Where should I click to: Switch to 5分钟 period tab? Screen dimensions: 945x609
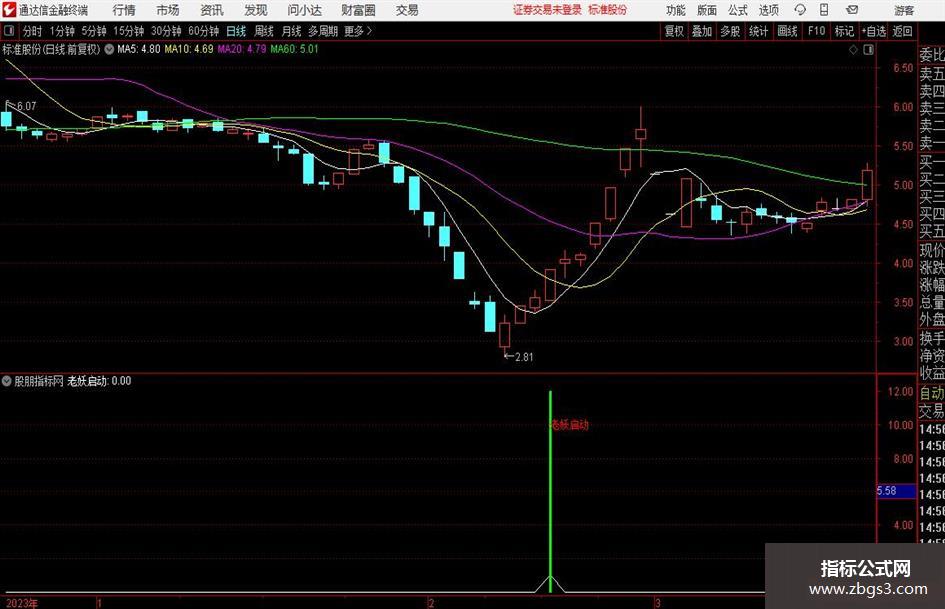click(x=94, y=31)
